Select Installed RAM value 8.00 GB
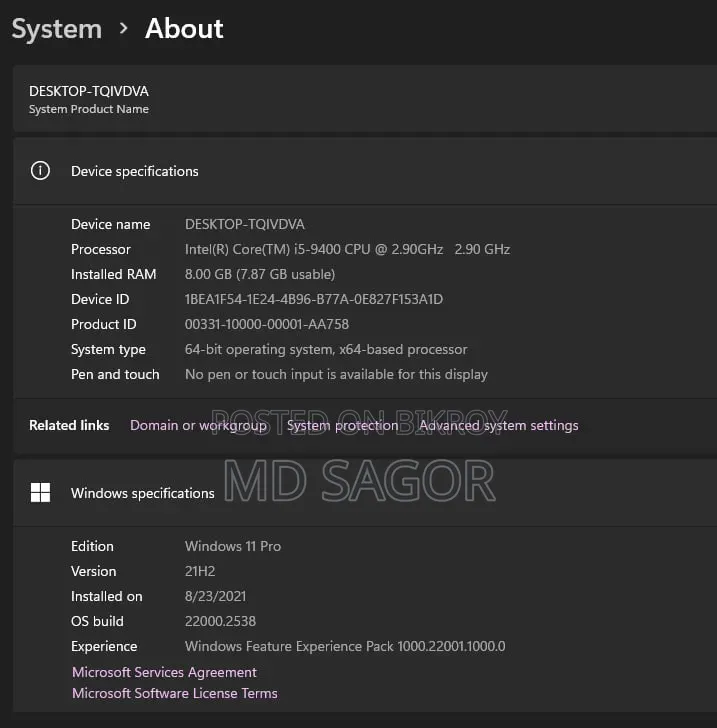This screenshot has width=717, height=728. (x=260, y=274)
